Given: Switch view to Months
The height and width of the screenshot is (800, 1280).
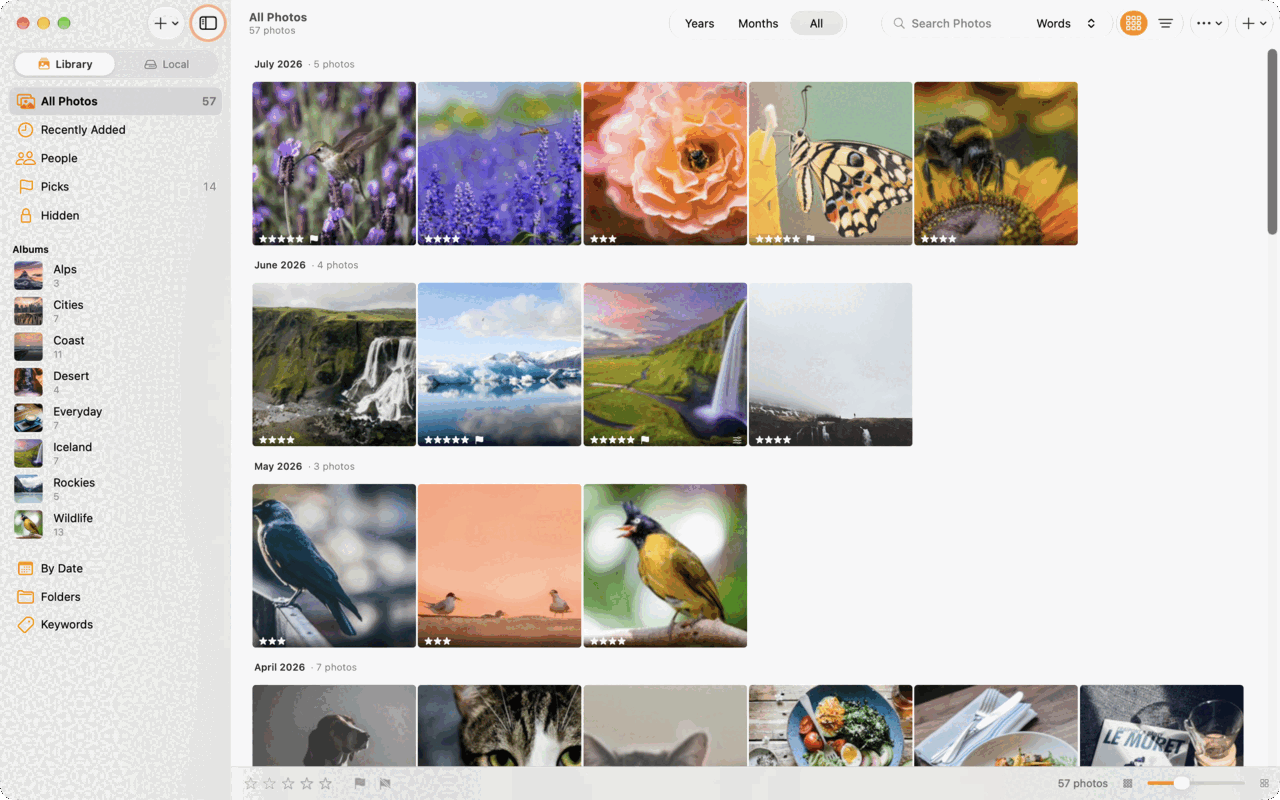Looking at the screenshot, I should coord(758,23).
